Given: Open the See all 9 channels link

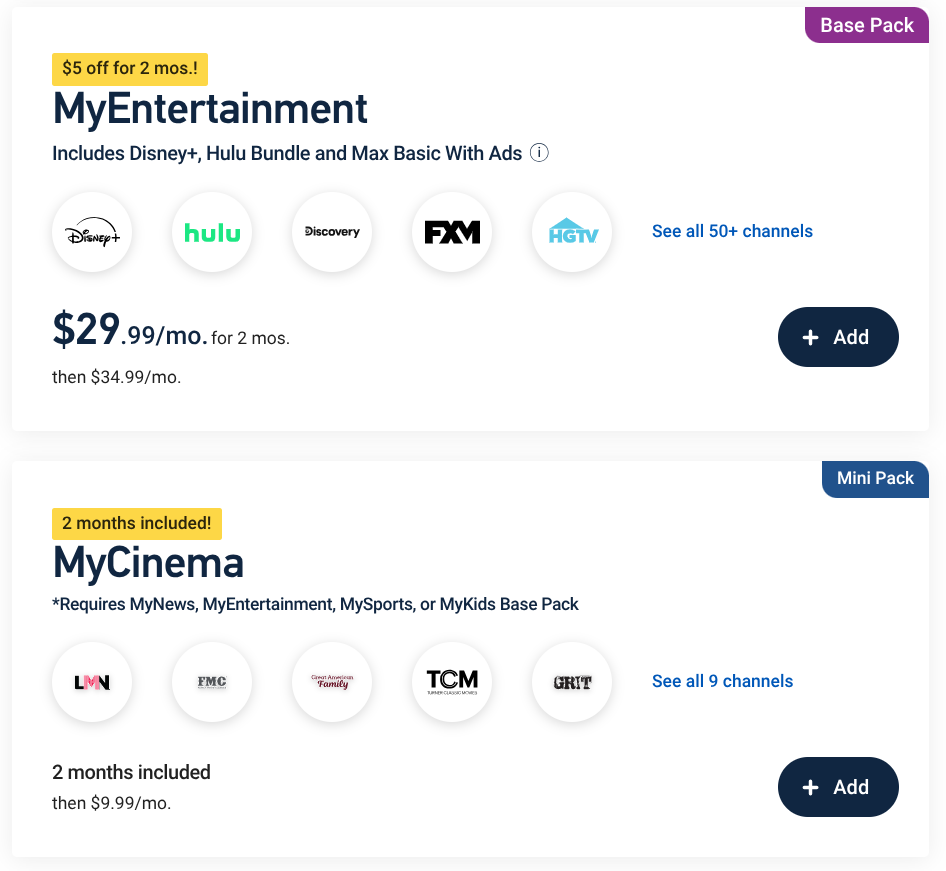Looking at the screenshot, I should coord(722,681).
